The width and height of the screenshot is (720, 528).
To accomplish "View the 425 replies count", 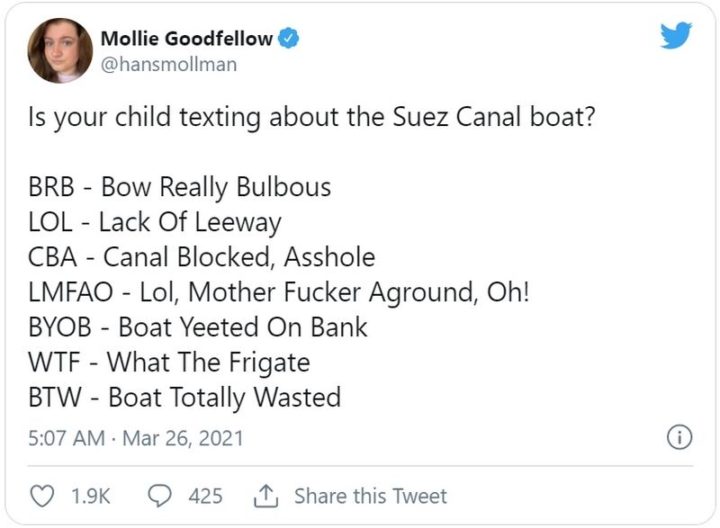I will click(x=205, y=496).
